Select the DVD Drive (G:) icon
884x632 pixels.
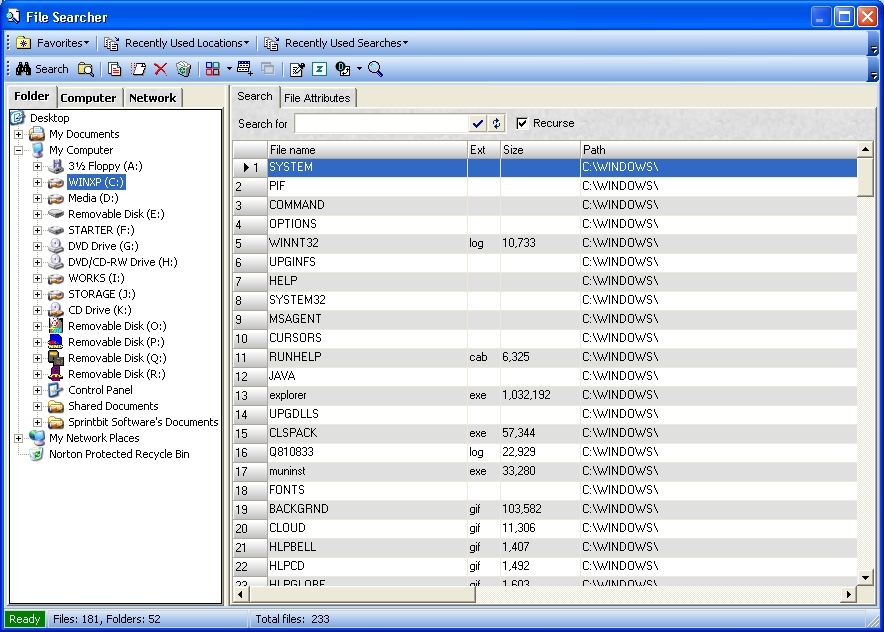coord(56,246)
